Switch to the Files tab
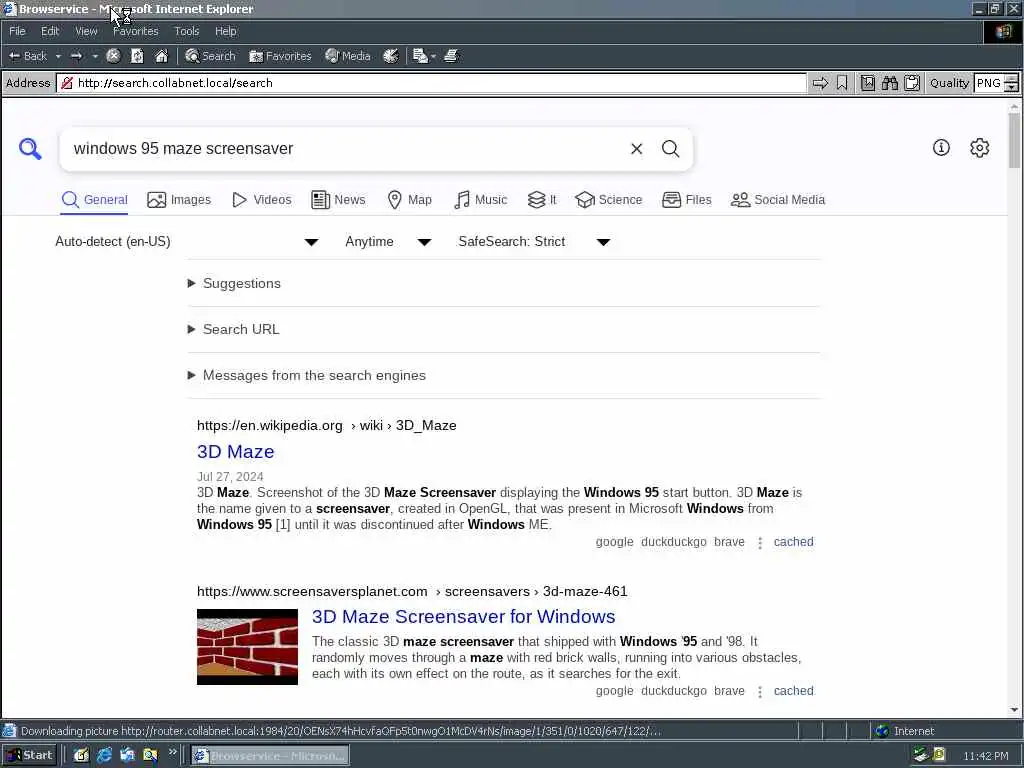The width and height of the screenshot is (1024, 768). (x=686, y=200)
